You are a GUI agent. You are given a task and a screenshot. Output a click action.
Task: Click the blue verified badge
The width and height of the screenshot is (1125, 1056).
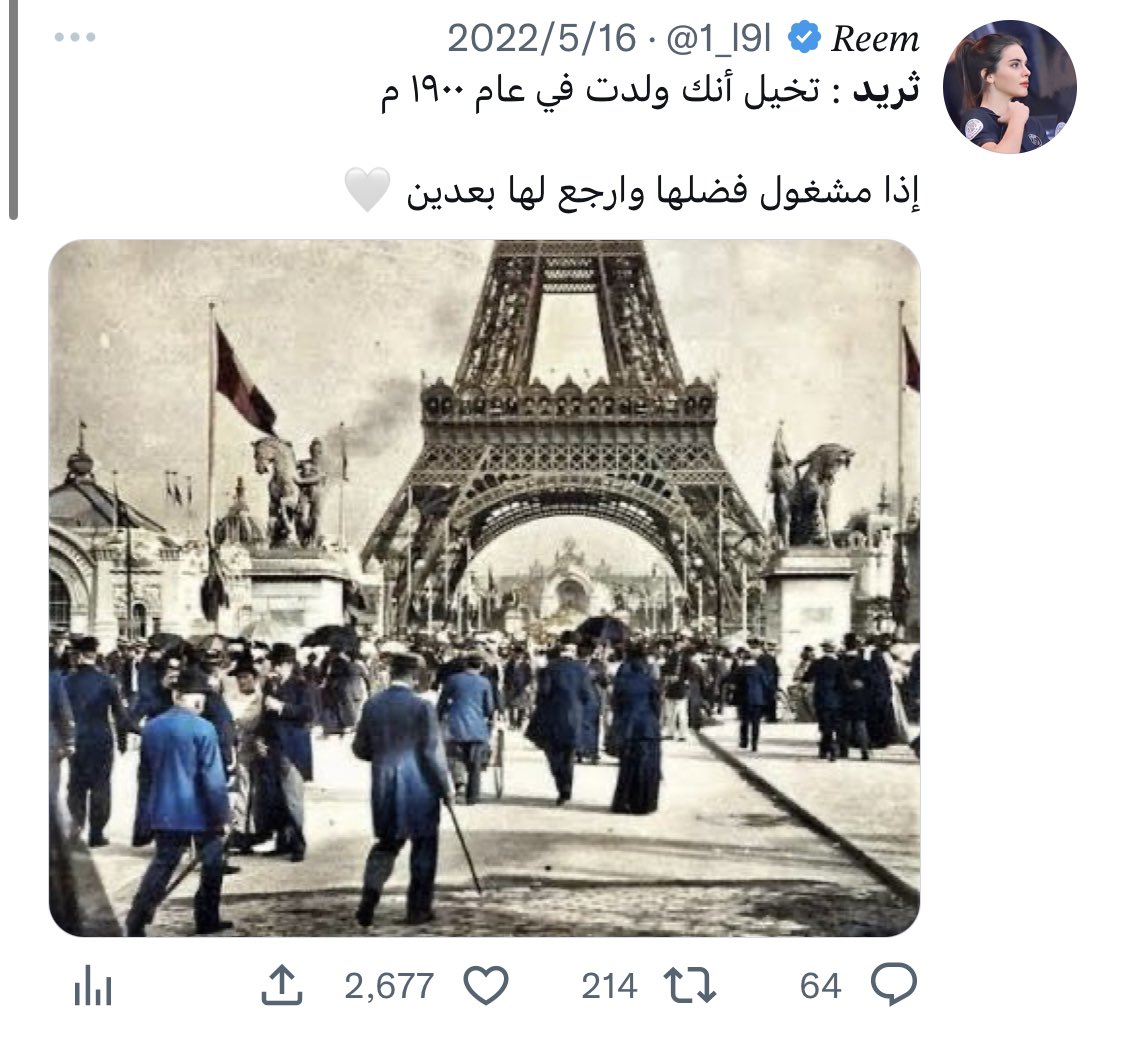pos(804,38)
